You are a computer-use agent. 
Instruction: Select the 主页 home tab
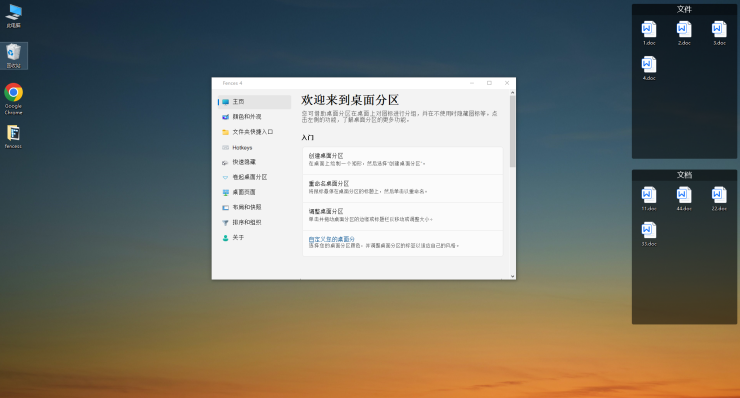[254, 102]
